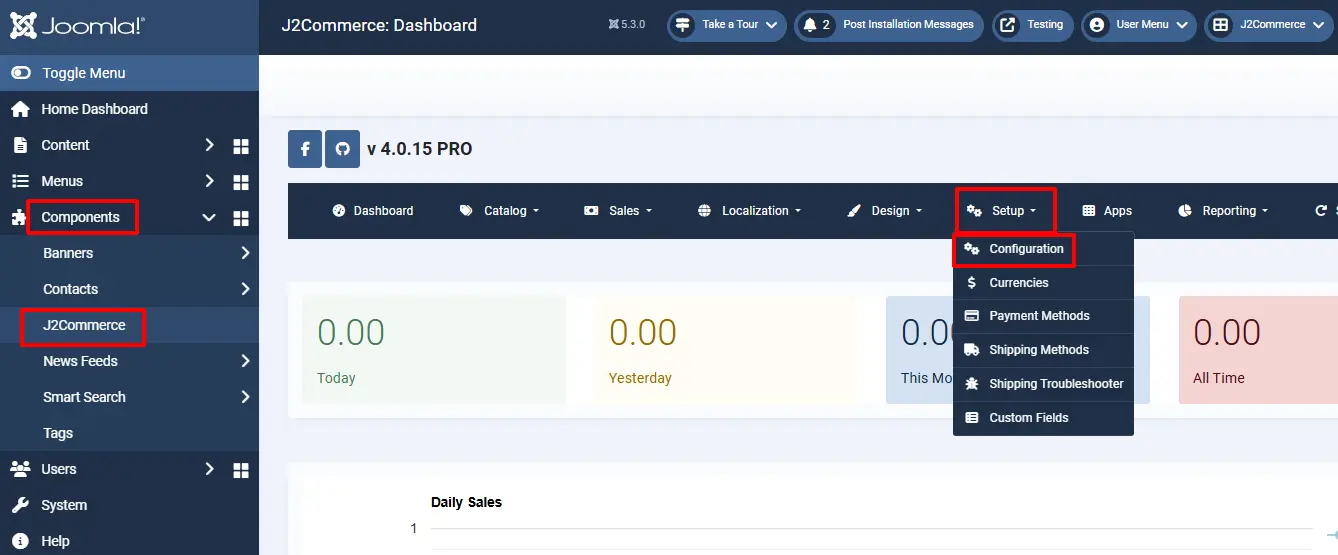1338x555 pixels.
Task: Click the Joomla logo
Action: pos(77,25)
